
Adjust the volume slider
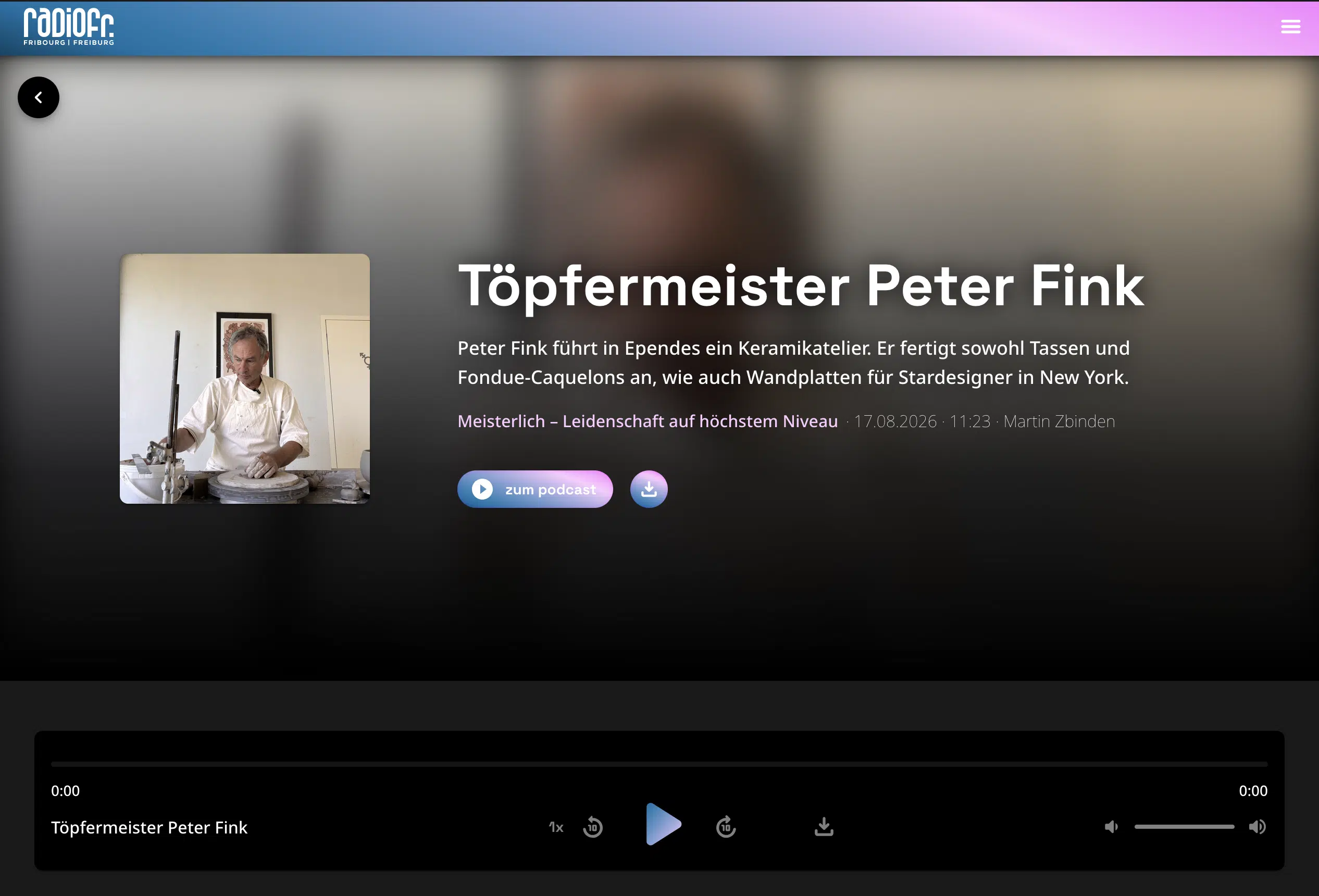pos(1184,827)
